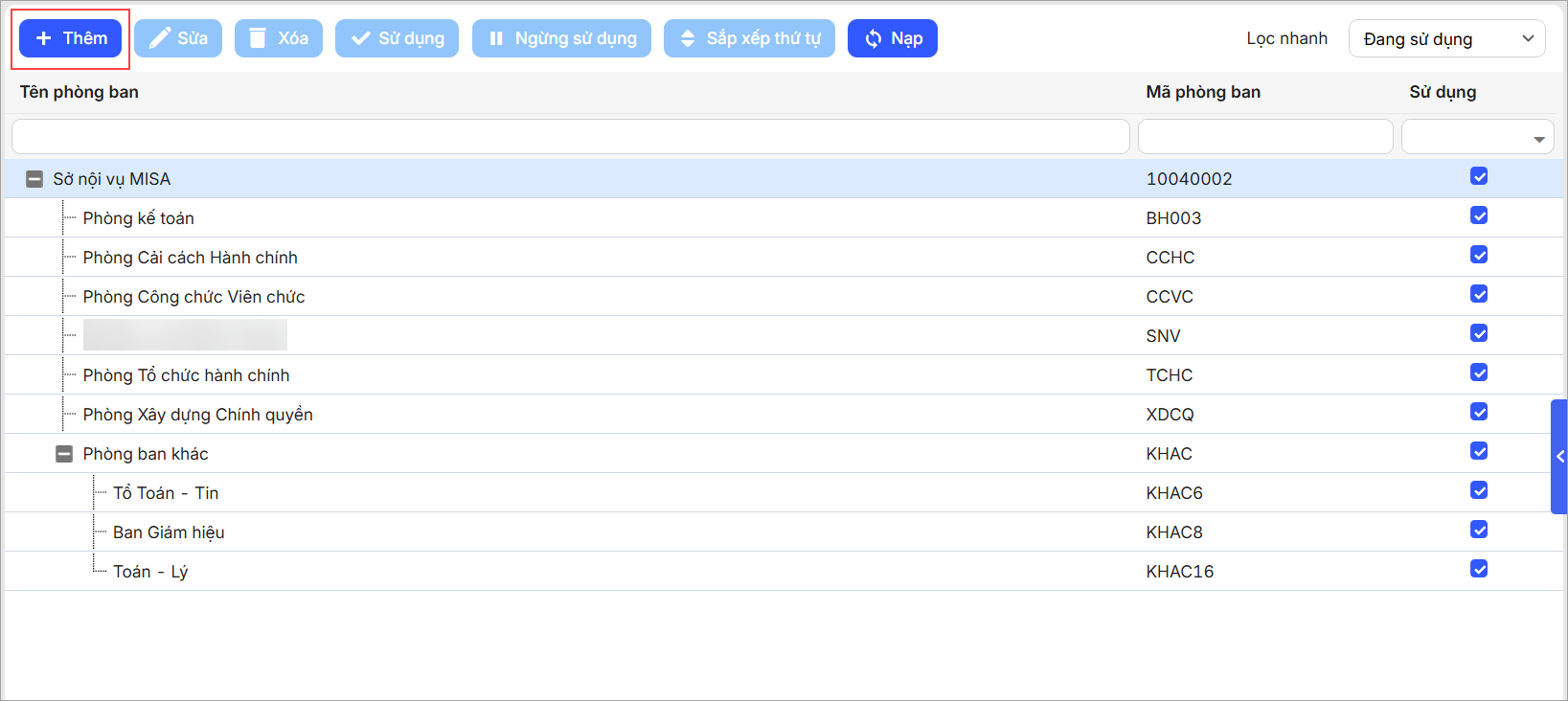1568x701 pixels.
Task: Toggle checkbox for Phòng Tổ chức hành chính
Action: tap(1479, 373)
